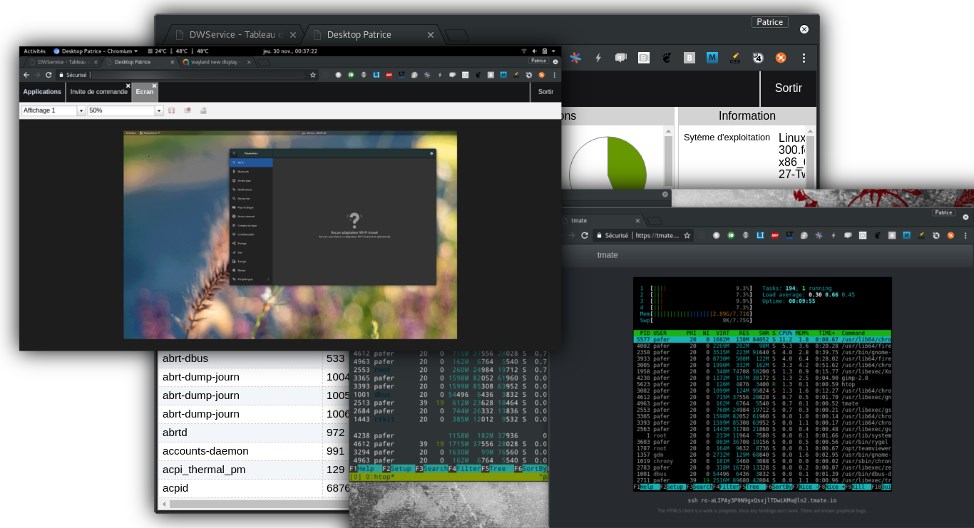Open the Desktop Patrice - Chromium app menu
The image size is (974, 528).
tap(96, 51)
